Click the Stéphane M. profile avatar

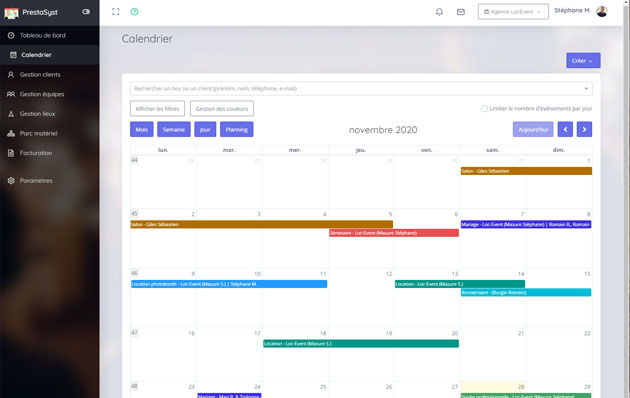point(602,11)
